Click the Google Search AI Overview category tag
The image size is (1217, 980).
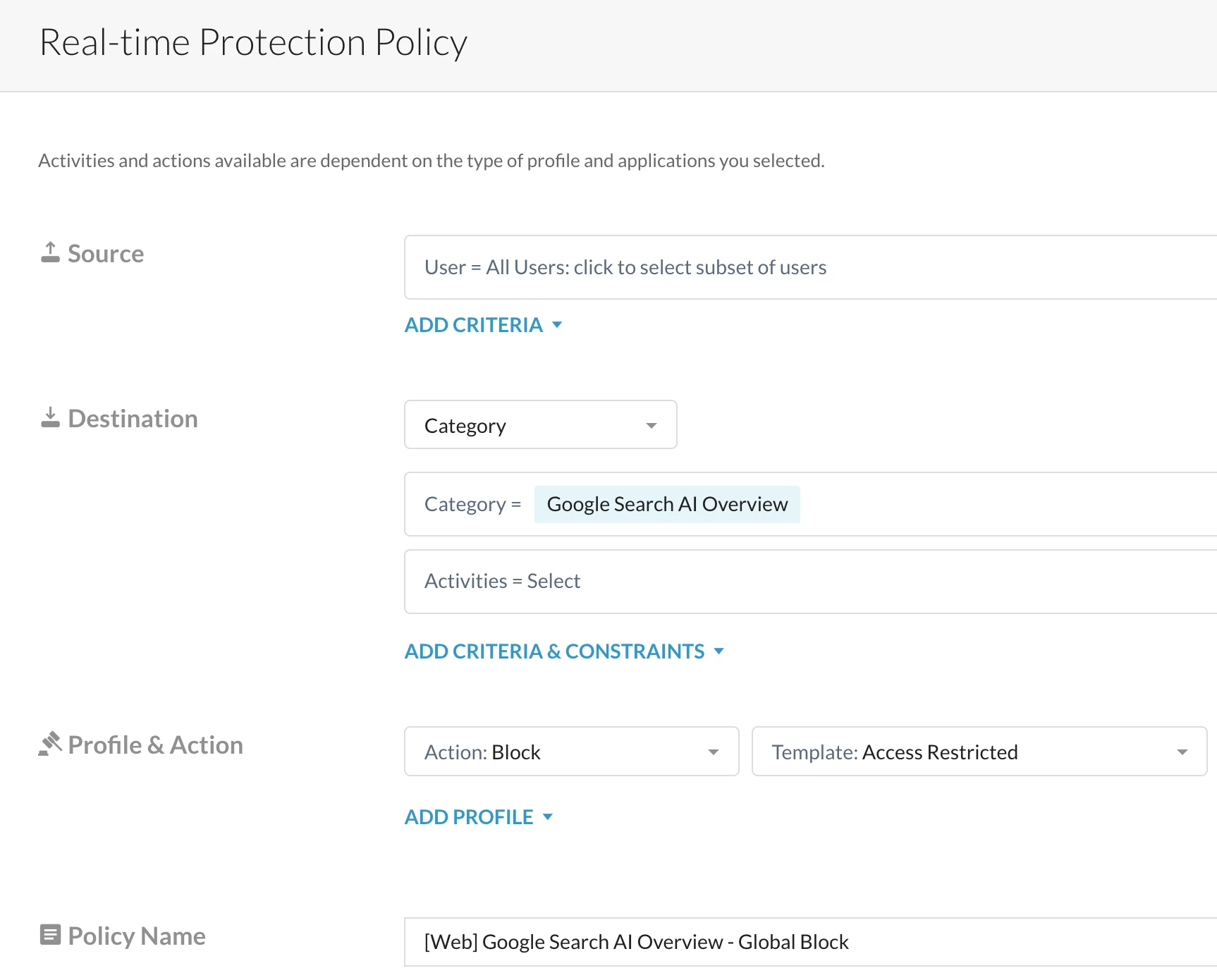pos(667,504)
